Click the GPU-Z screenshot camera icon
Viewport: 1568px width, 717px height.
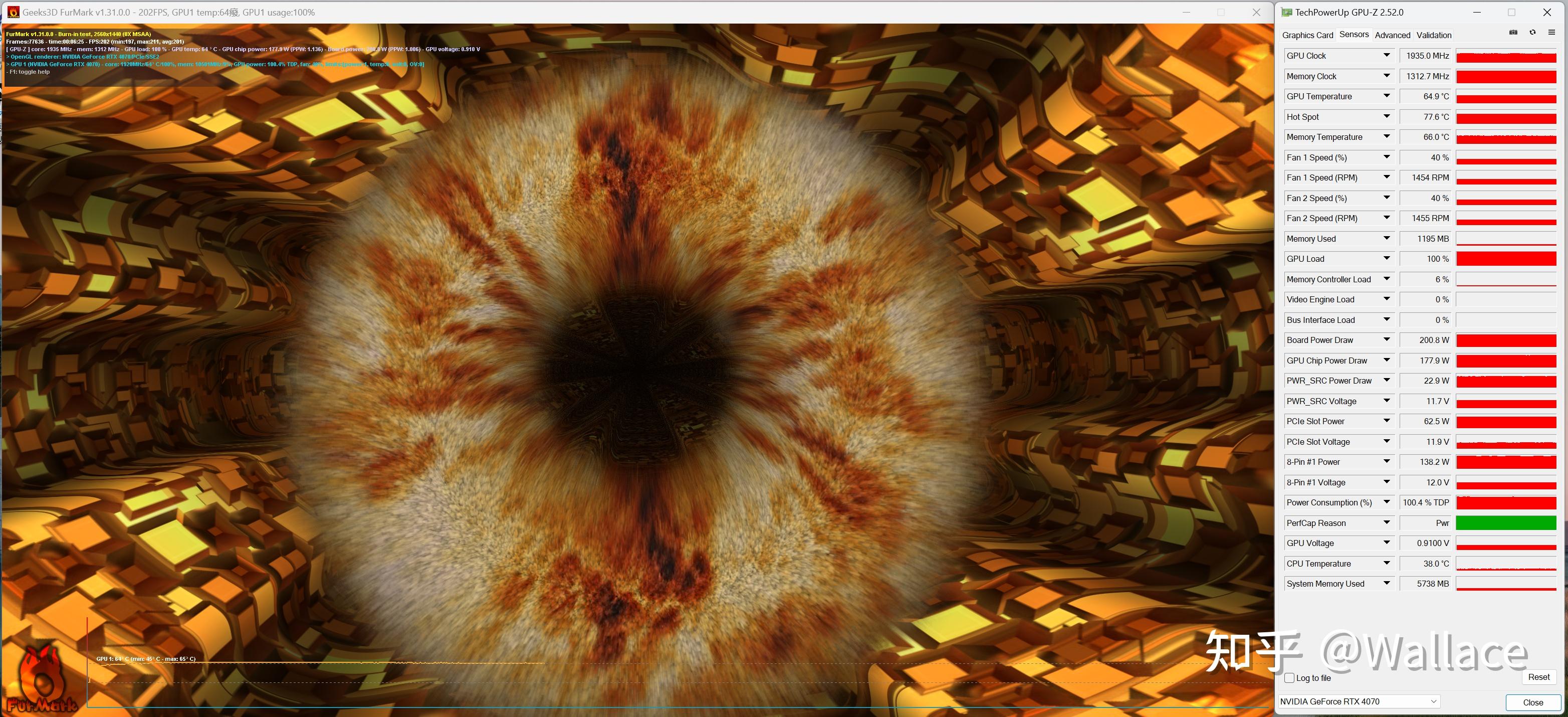(1513, 33)
